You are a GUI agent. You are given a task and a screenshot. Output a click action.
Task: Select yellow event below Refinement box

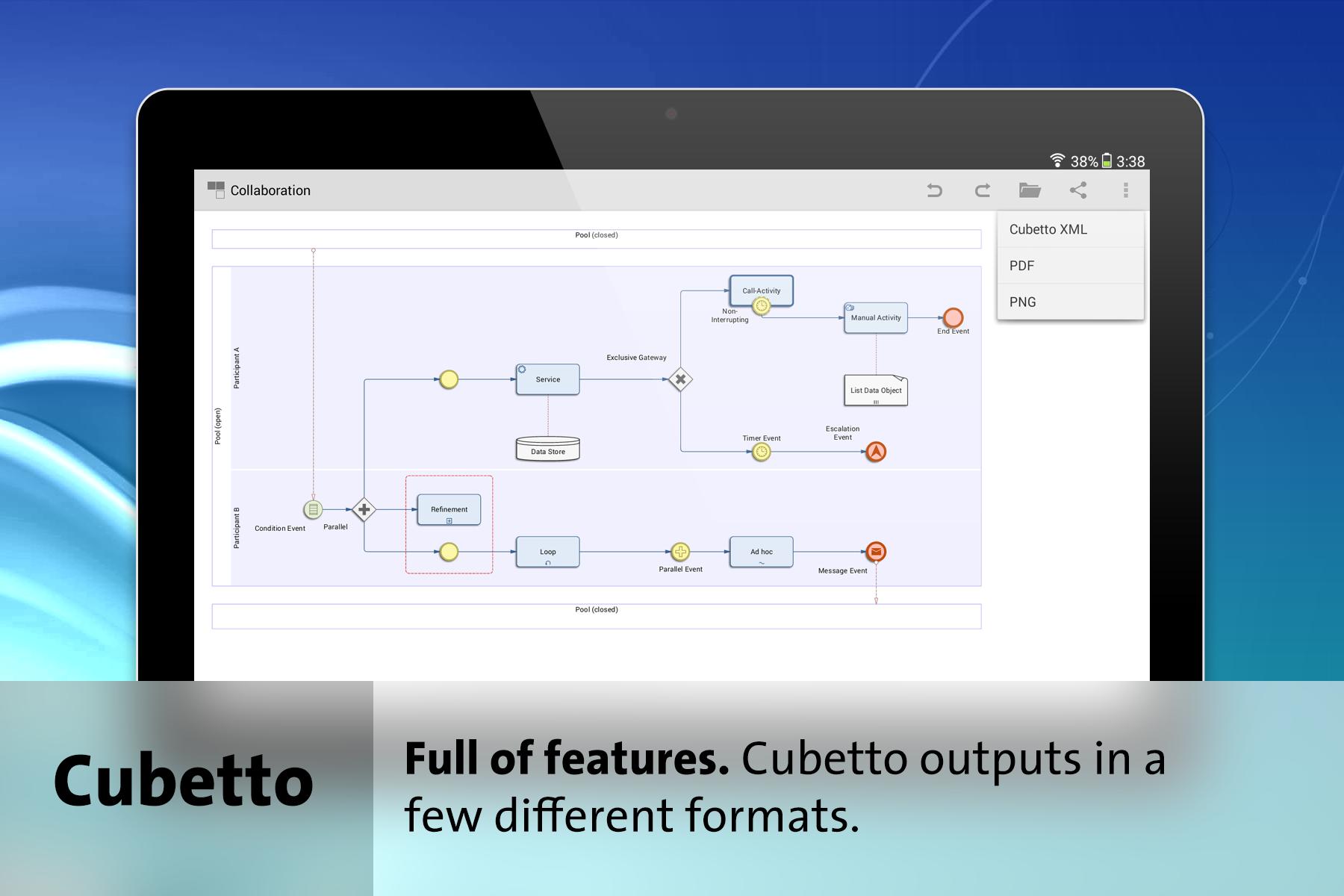449,552
